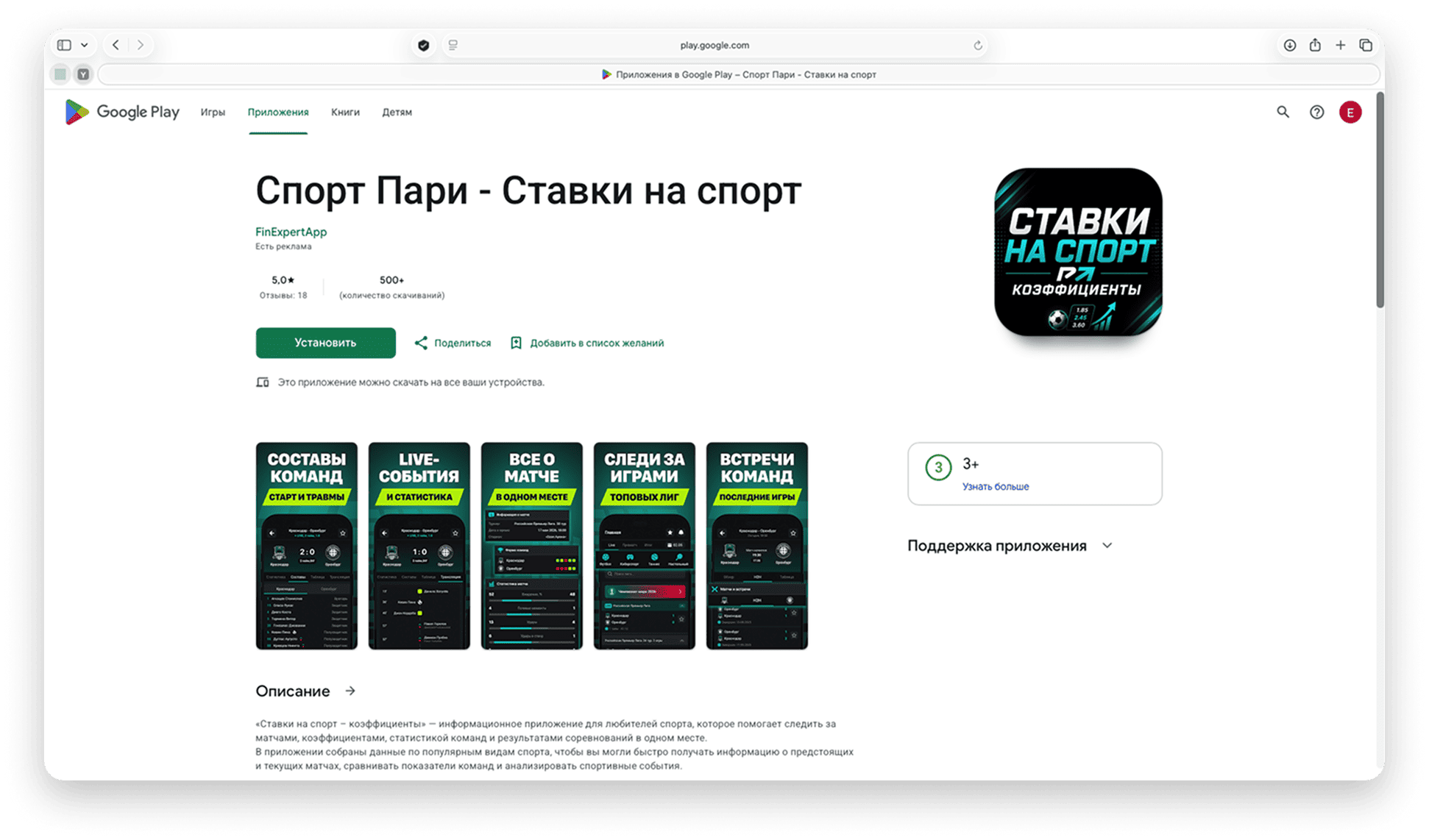Click the page vertical scrollbar

click(x=1380, y=199)
